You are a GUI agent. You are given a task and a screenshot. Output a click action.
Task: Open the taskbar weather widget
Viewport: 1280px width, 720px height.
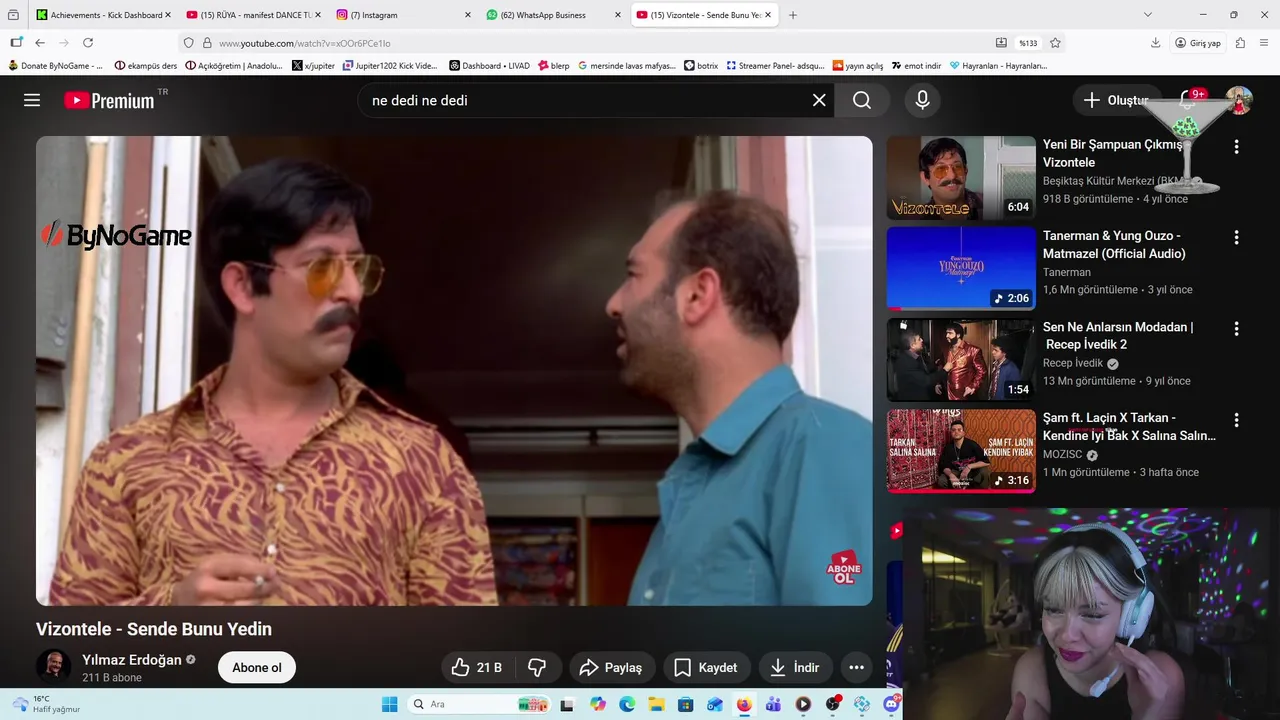[45, 704]
